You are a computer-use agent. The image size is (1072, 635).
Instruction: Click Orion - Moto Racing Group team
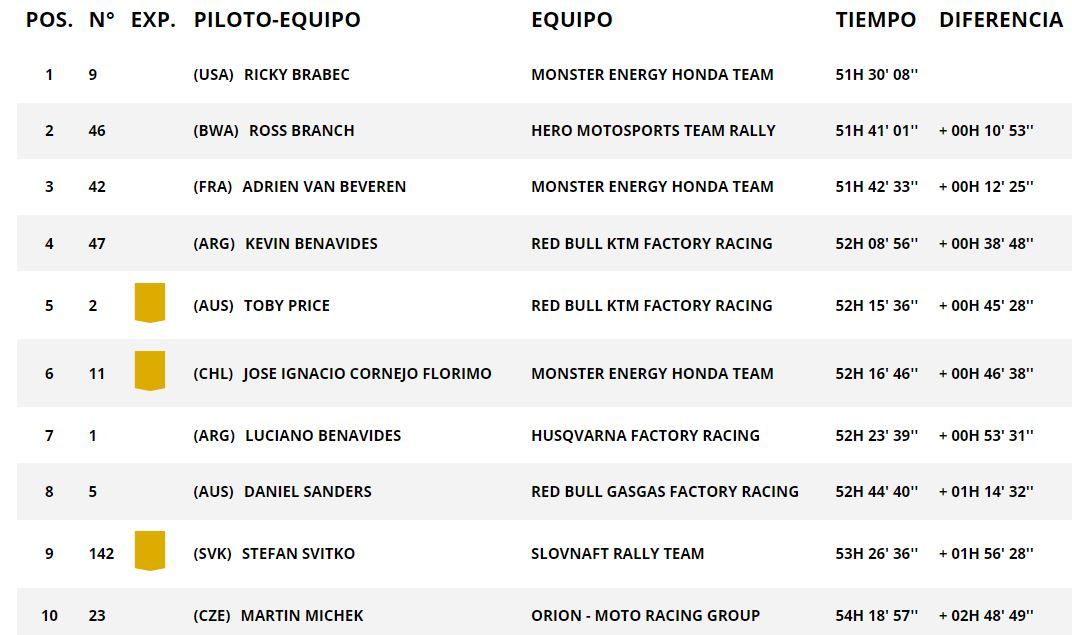(645, 616)
